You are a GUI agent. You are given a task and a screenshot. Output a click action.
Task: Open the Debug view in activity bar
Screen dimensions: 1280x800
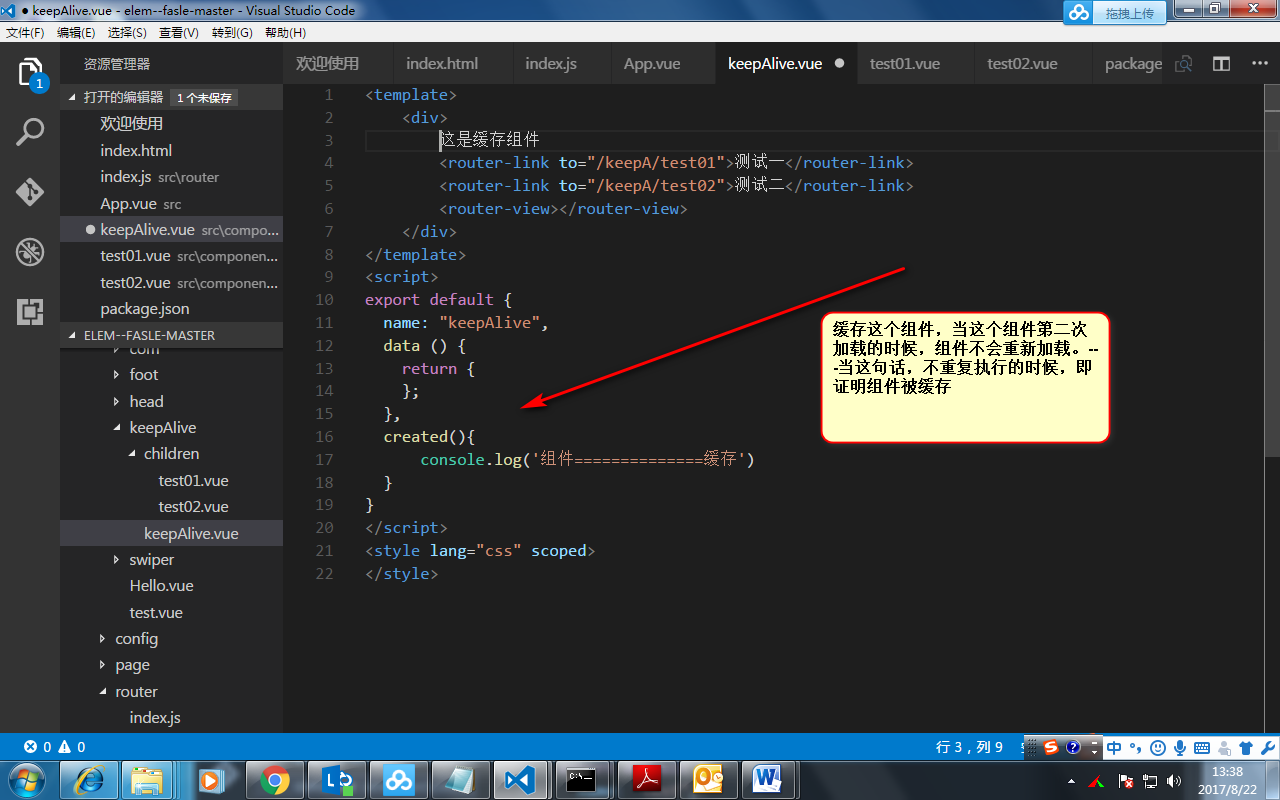(x=30, y=251)
